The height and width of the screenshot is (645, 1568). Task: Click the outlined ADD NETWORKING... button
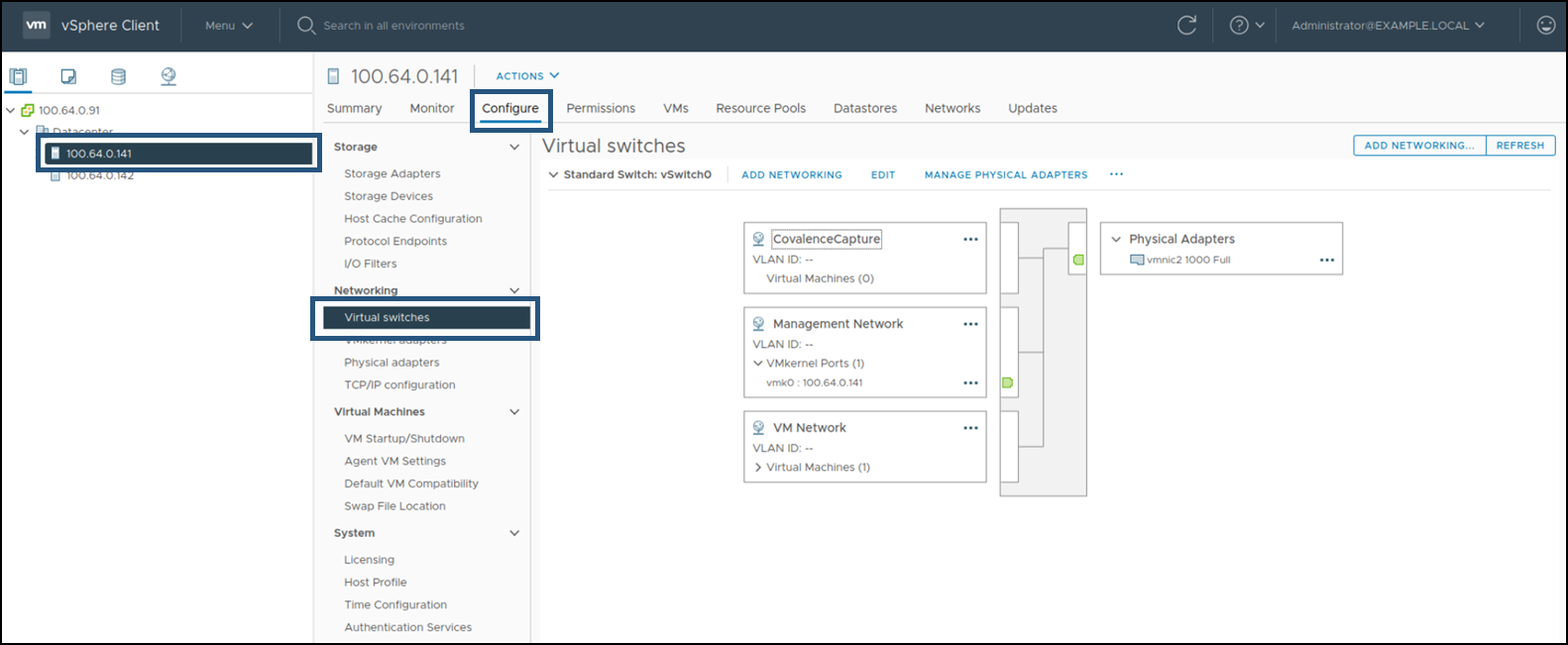1419,146
